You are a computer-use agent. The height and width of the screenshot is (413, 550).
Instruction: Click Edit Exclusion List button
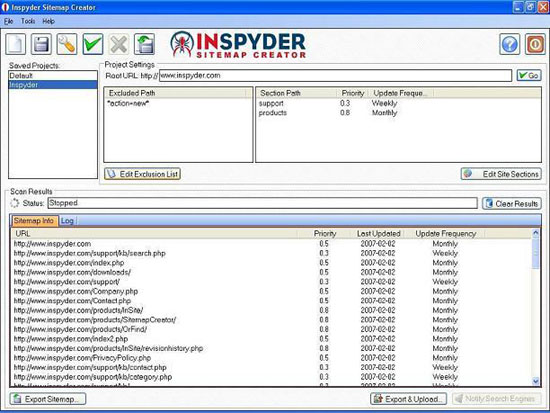pos(142,174)
